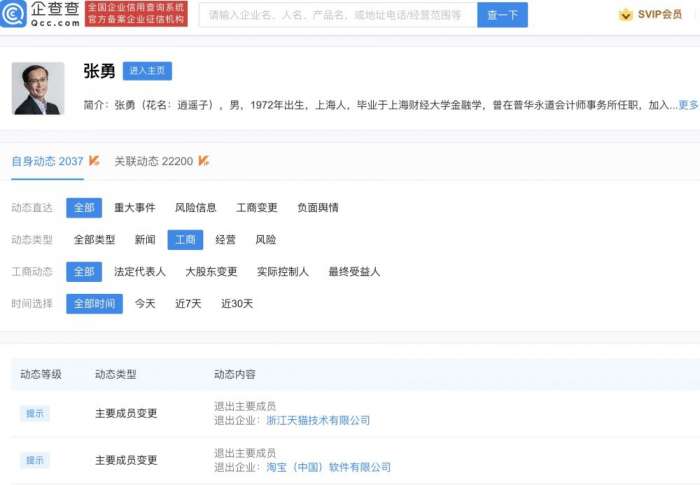Switch to 自身动态 tab
This screenshot has width=700, height=485.
[x=47, y=161]
